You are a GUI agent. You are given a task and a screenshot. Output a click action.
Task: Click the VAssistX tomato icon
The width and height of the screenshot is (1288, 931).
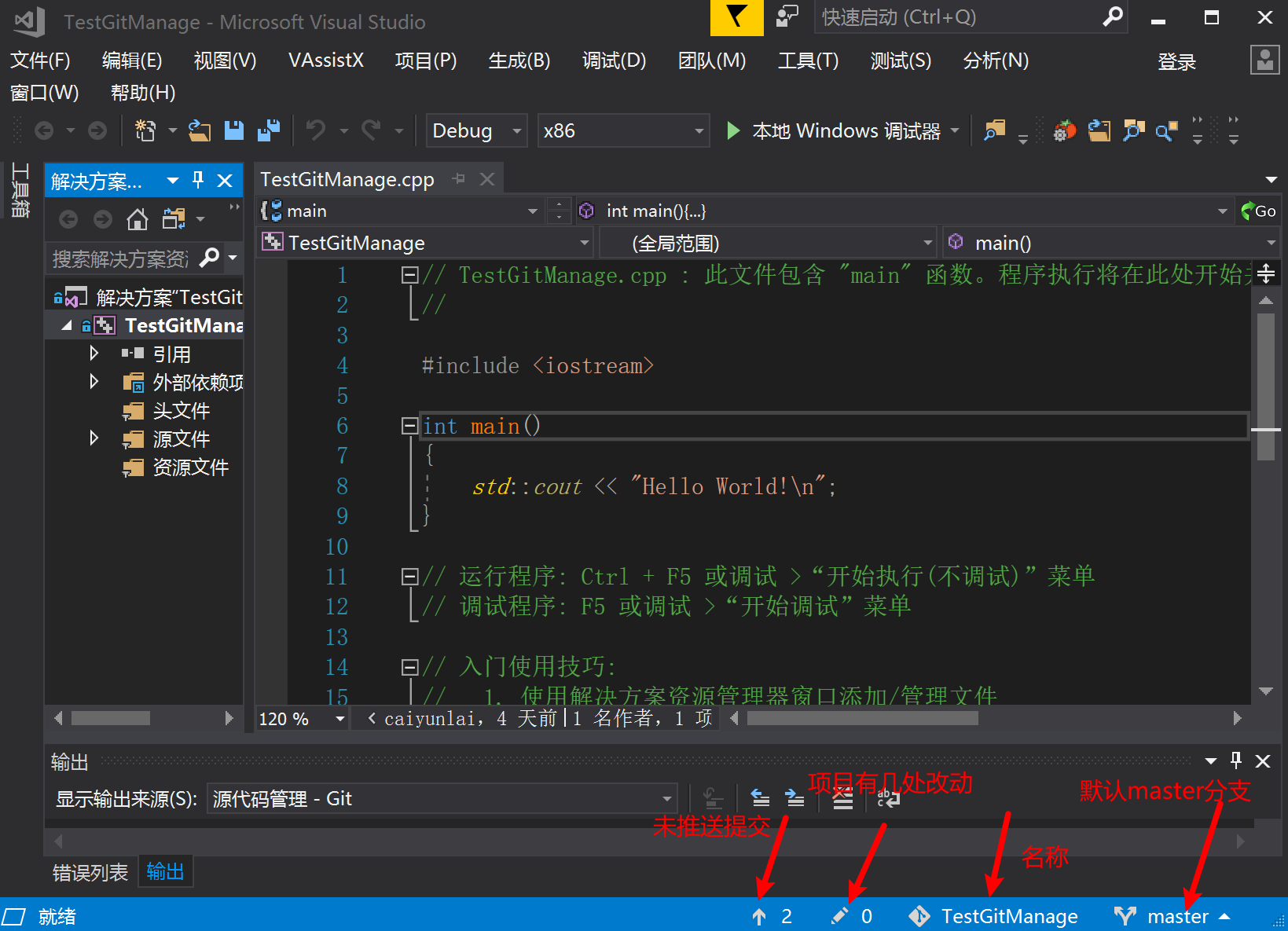pyautogui.click(x=1065, y=130)
